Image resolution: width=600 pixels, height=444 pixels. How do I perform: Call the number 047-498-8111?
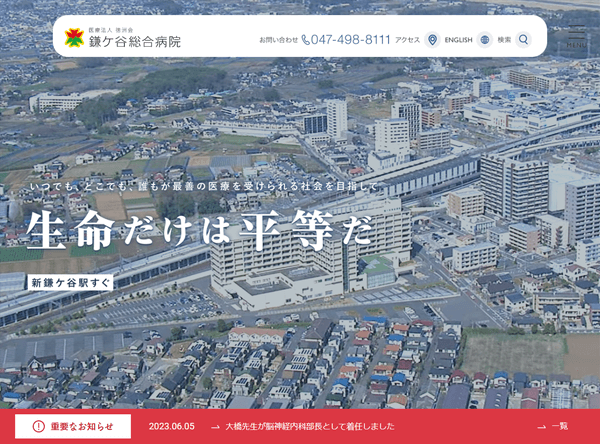point(351,39)
